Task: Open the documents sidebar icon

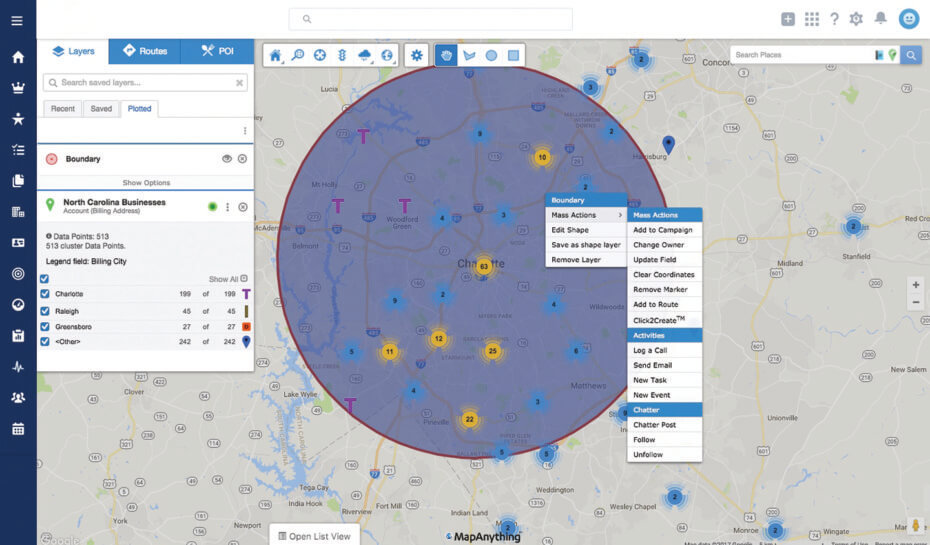Action: point(18,181)
